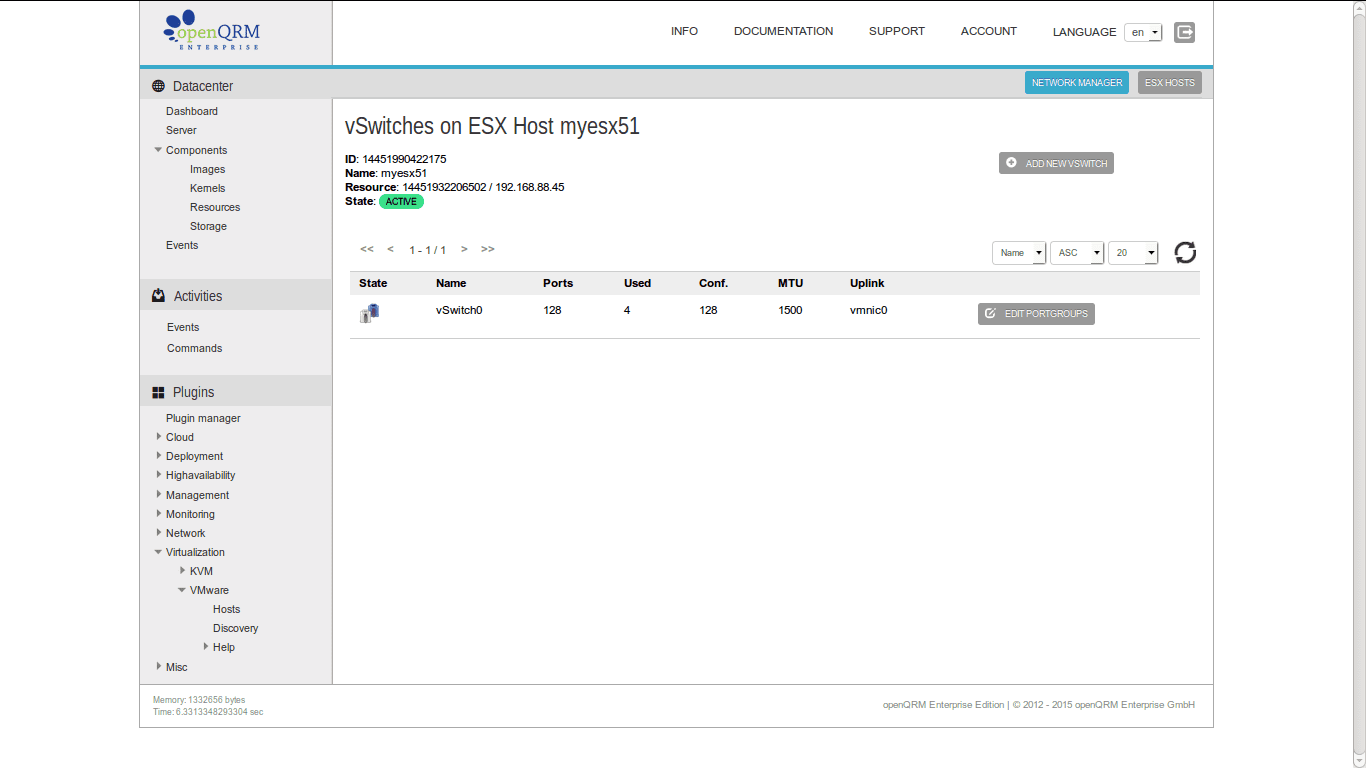
Task: Click the openQRM Enterprise logo
Action: click(x=212, y=31)
